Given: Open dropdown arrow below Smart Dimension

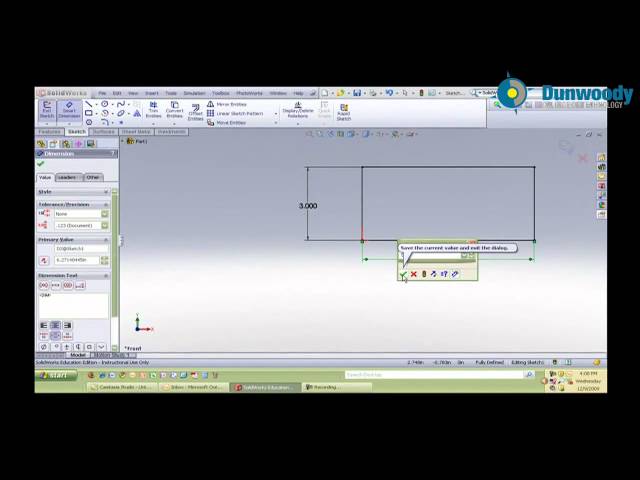Looking at the screenshot, I should pos(69,124).
